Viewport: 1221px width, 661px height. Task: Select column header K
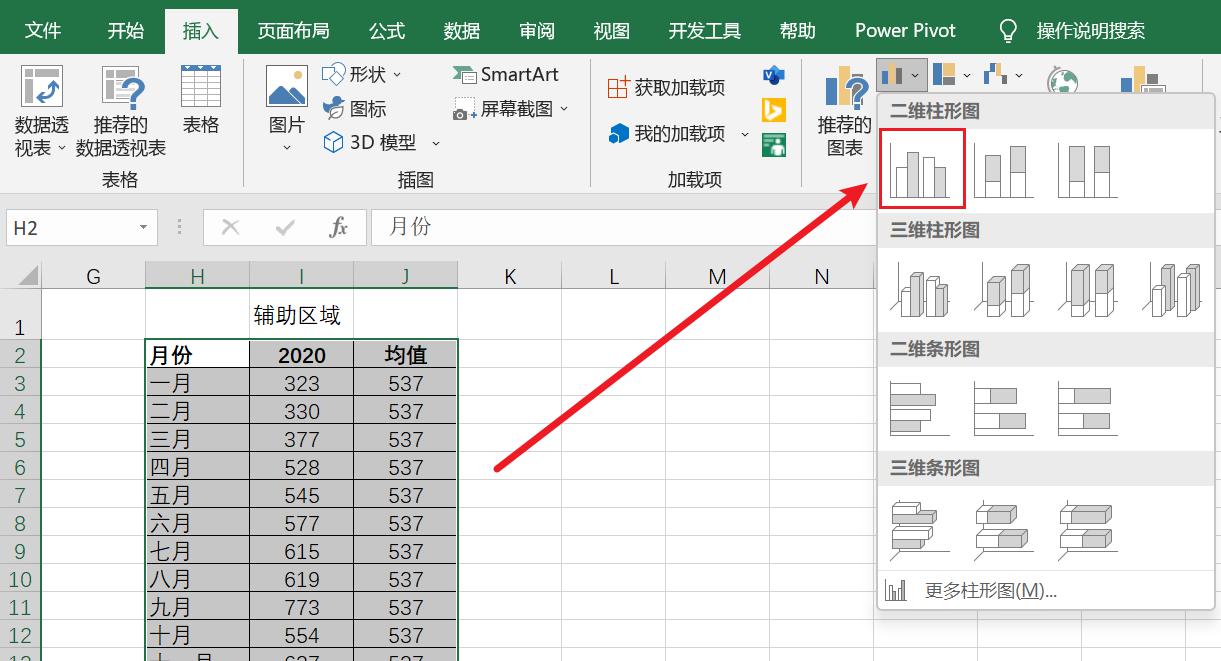click(x=510, y=276)
